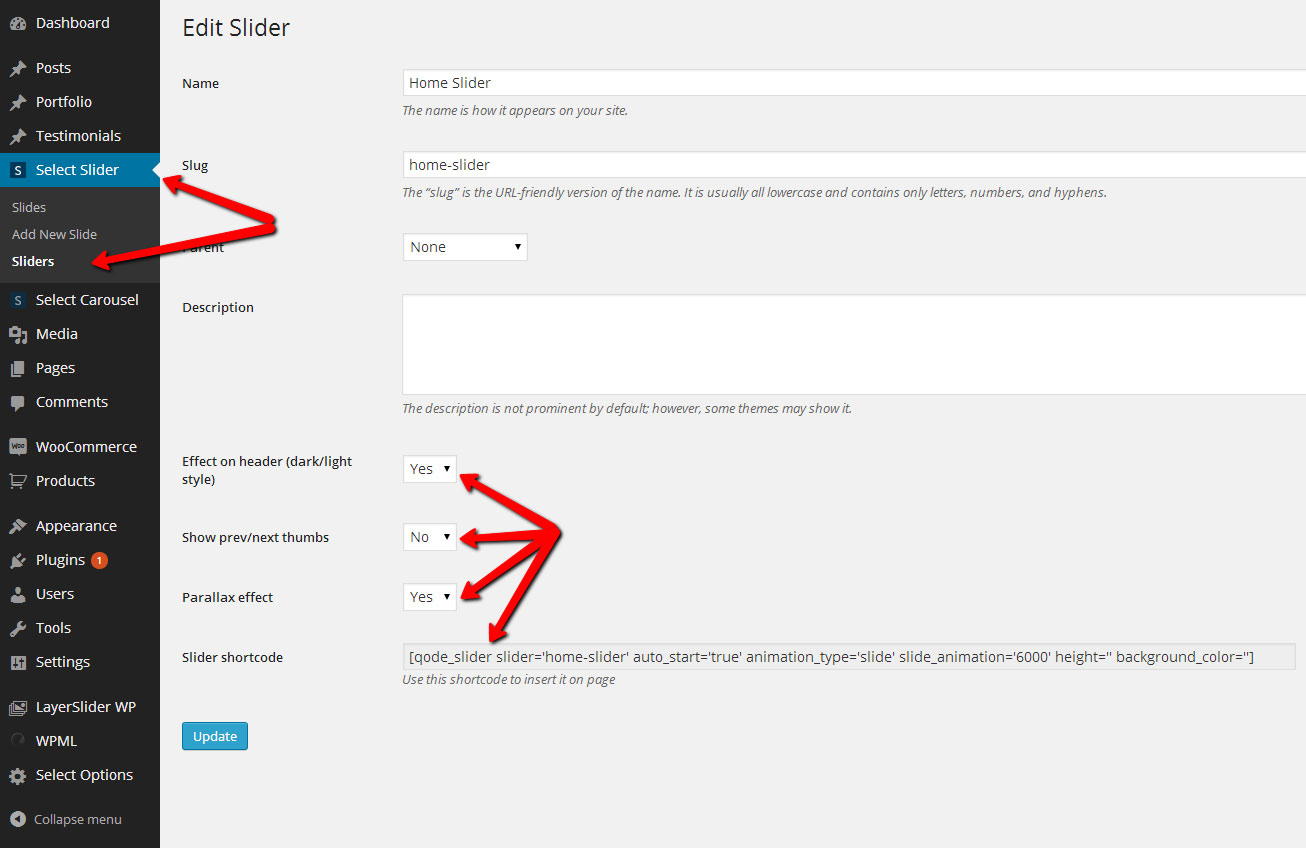
Task: Open the Parent dropdown set to None
Action: point(465,247)
